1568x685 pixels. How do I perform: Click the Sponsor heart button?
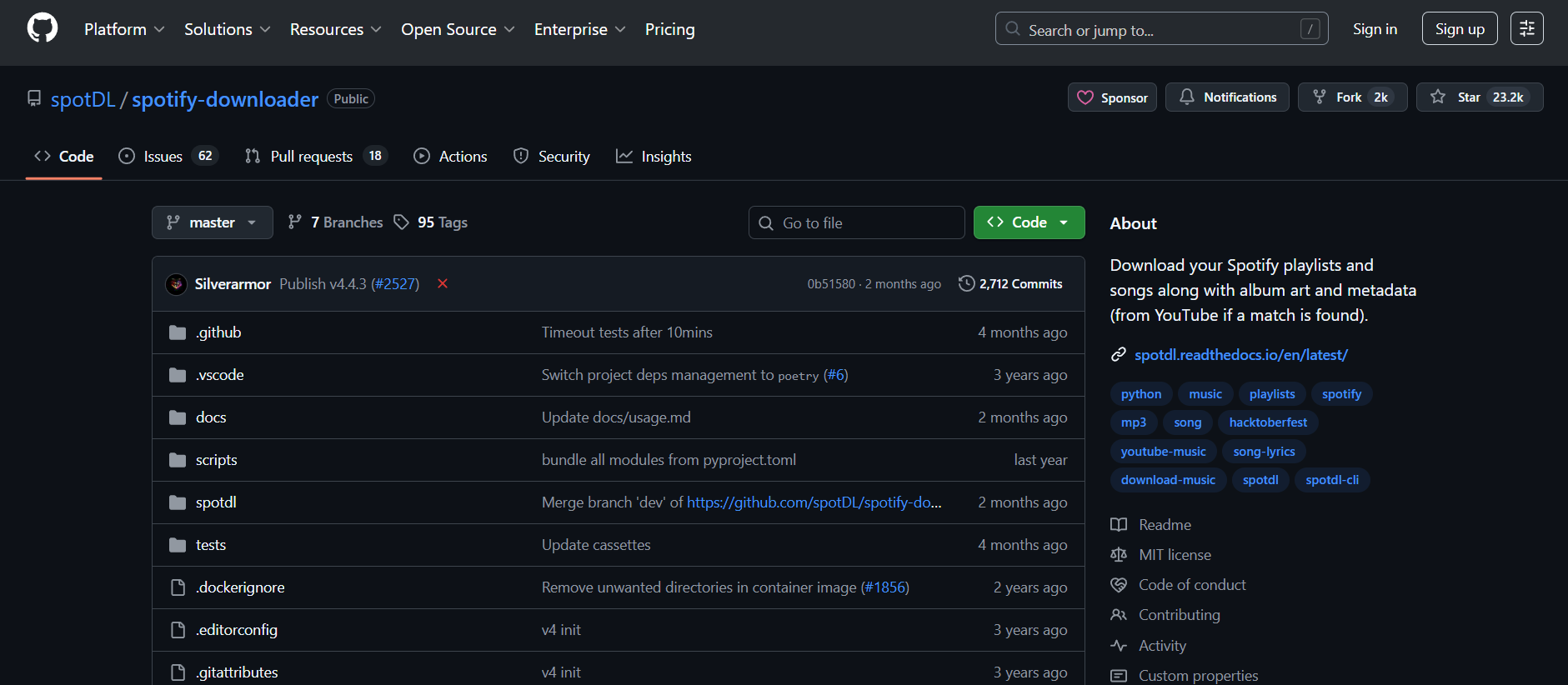[1112, 97]
